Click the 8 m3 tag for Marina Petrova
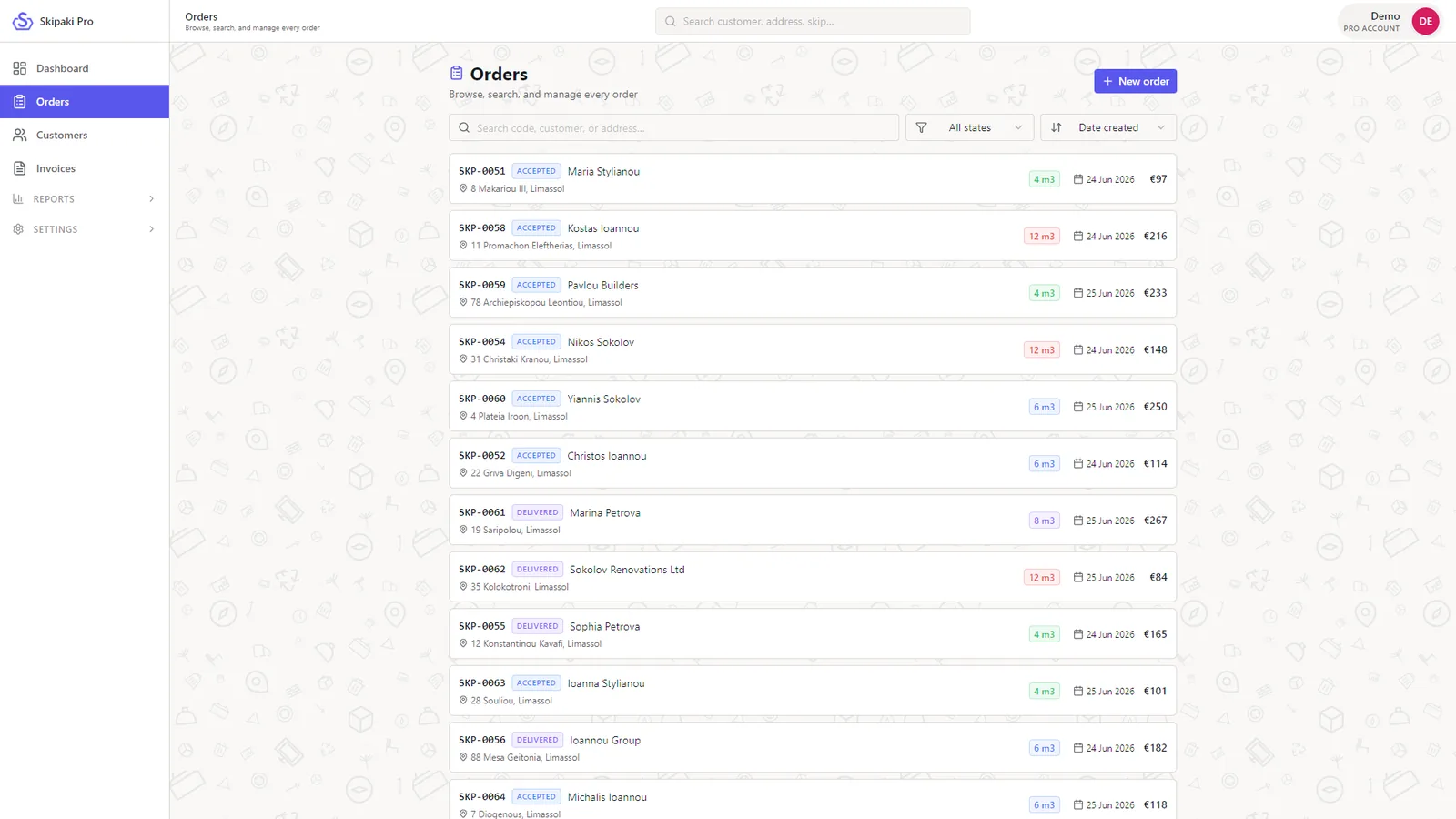The width and height of the screenshot is (1456, 819). [x=1044, y=521]
